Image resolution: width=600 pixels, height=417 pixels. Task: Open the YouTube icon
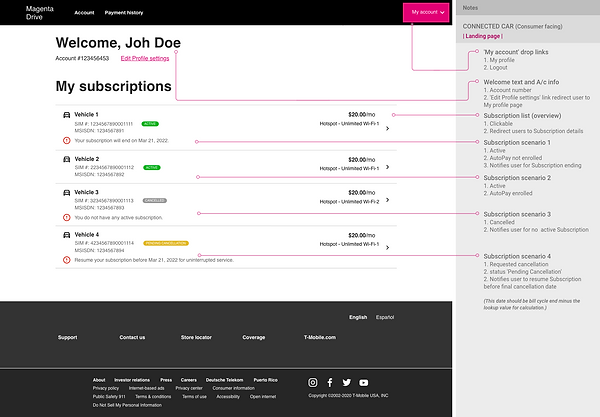(364, 382)
